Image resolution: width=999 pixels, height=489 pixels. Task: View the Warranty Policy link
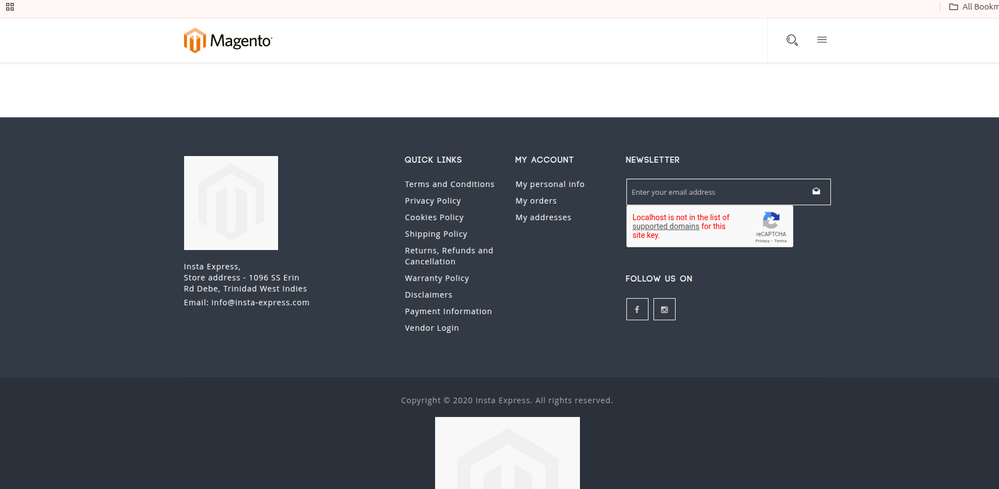[x=437, y=278]
